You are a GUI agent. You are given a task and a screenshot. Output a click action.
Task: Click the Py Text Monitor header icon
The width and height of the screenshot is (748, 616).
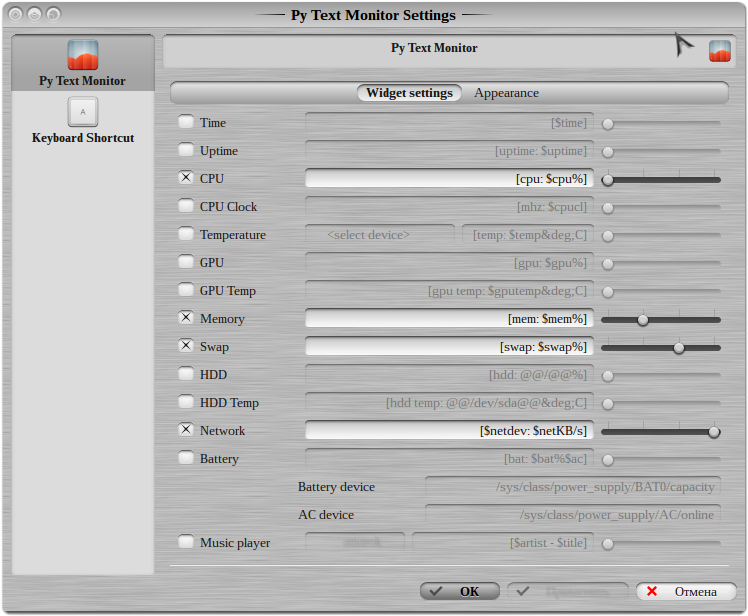pos(720,51)
